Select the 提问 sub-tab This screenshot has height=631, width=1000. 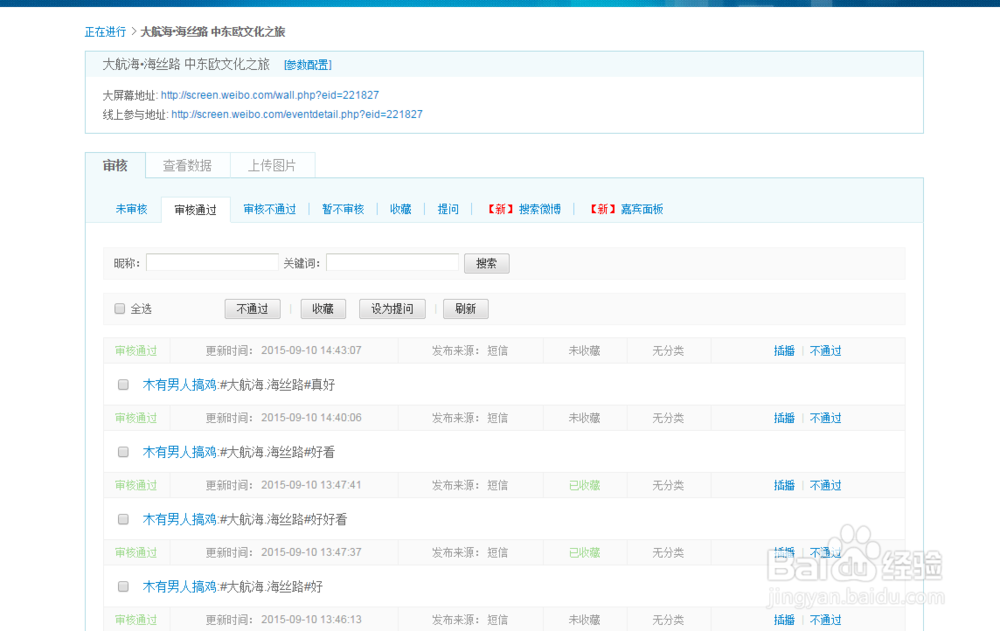click(448, 209)
